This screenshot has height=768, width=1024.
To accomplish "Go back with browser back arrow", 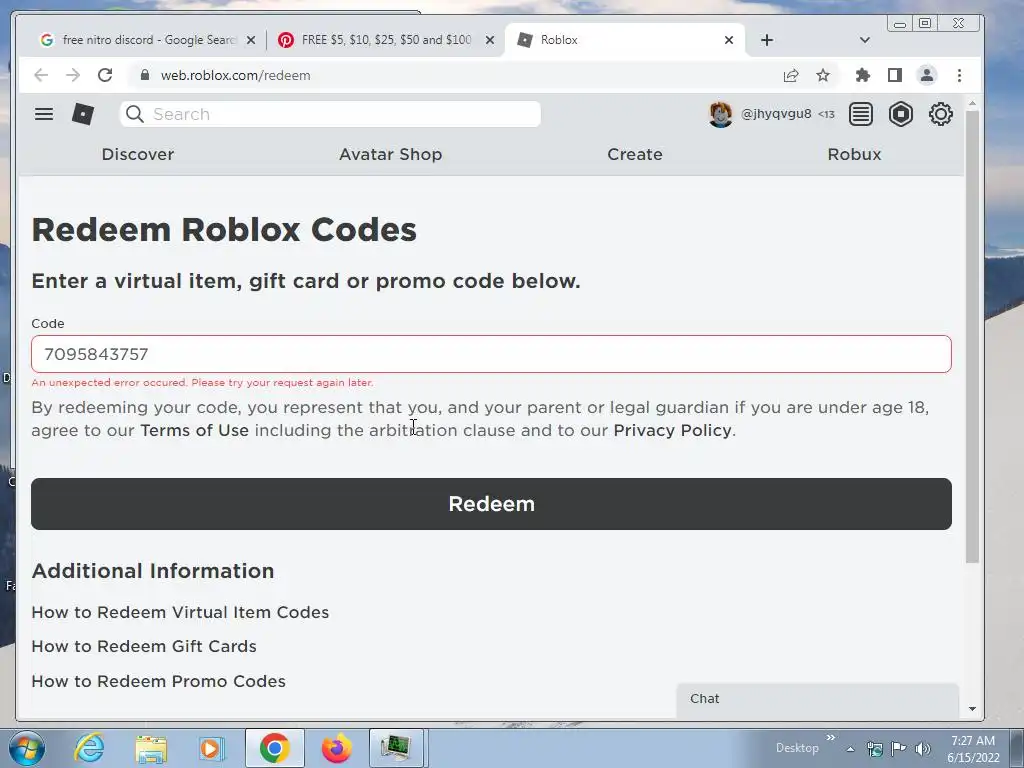I will click(x=41, y=75).
